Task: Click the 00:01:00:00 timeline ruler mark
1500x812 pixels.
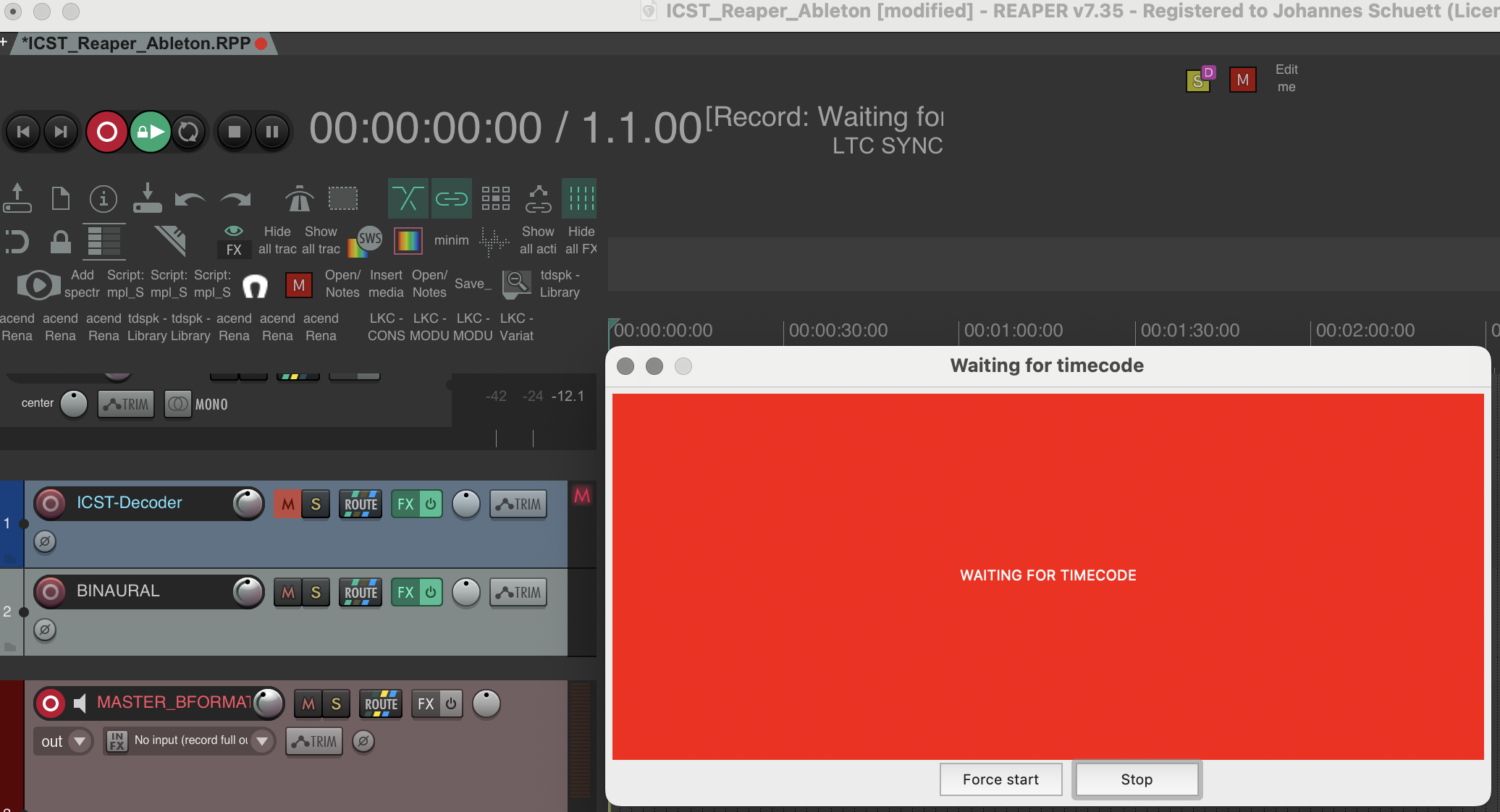Action: 1012,331
